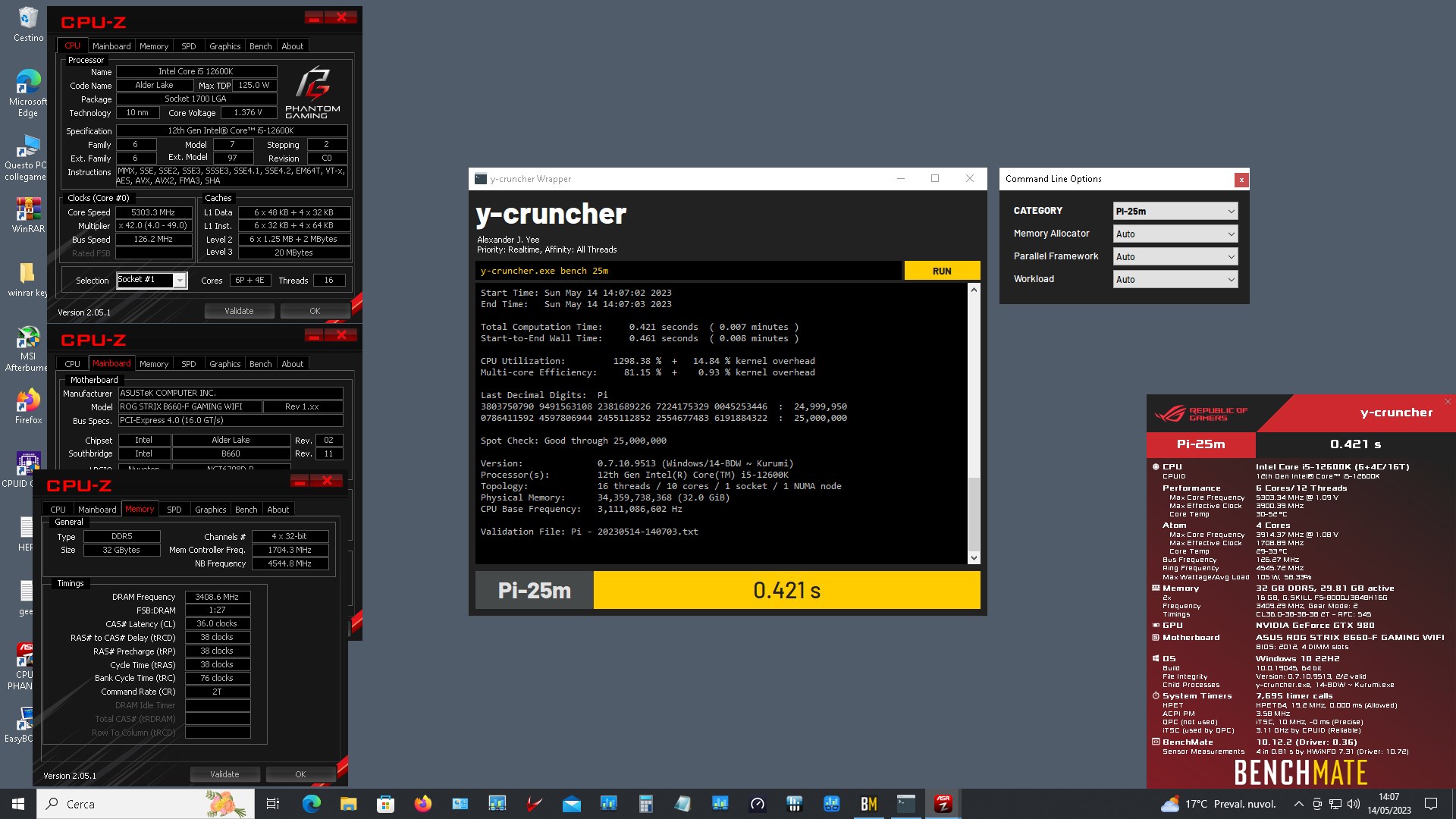Open the Cestino recycle bin desktop icon
This screenshot has width=1456, height=819.
28,24
